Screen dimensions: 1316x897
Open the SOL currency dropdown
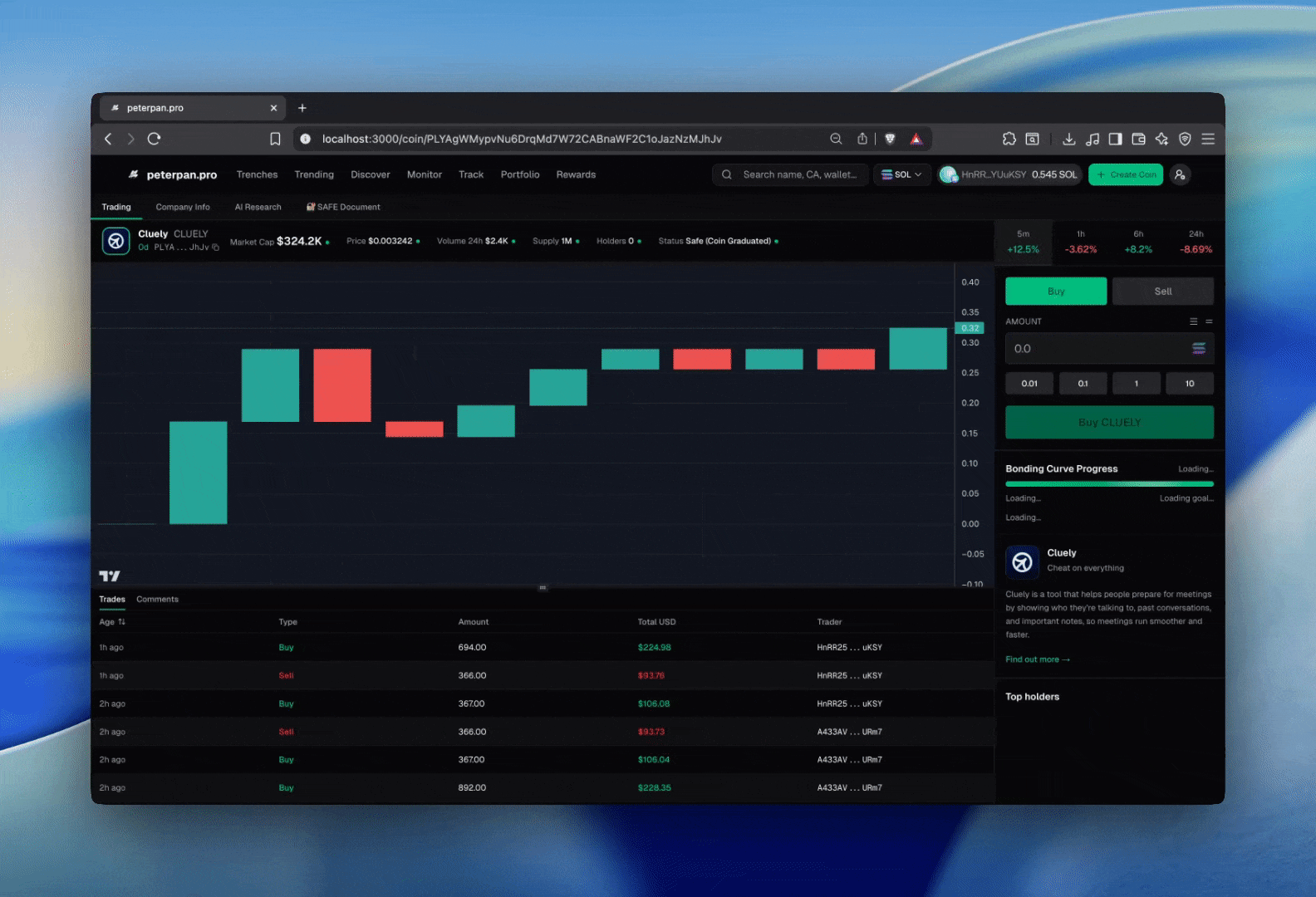click(901, 174)
